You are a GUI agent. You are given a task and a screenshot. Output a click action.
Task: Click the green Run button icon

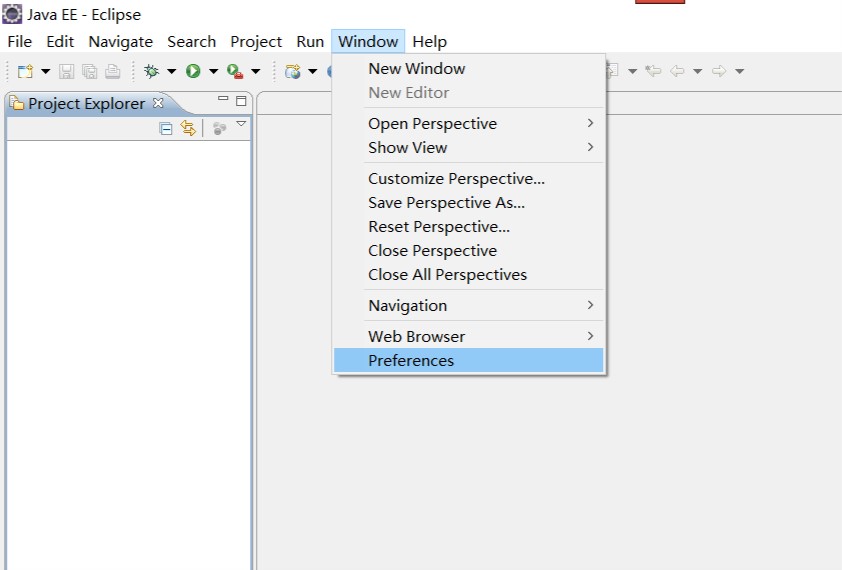[x=193, y=71]
